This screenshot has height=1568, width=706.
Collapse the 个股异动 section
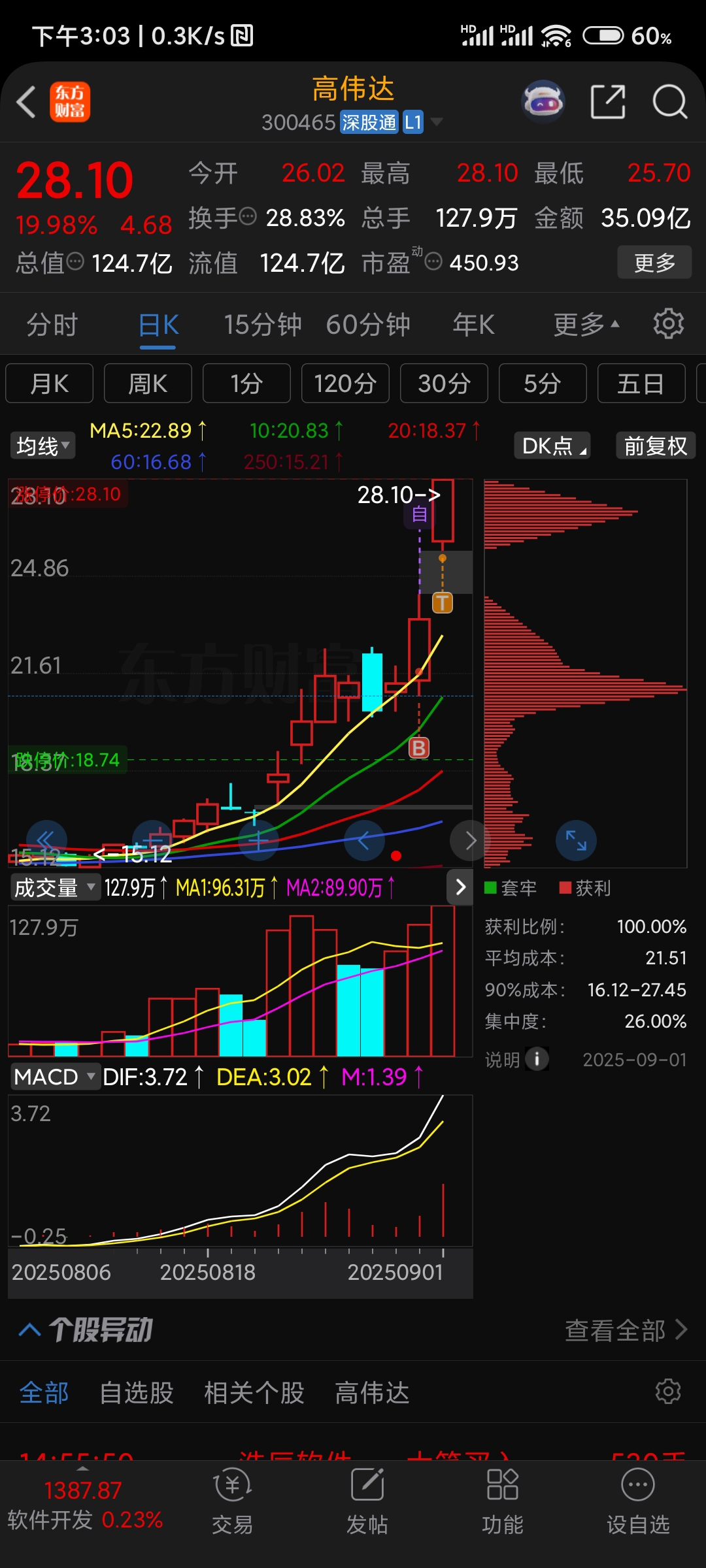(x=29, y=1330)
